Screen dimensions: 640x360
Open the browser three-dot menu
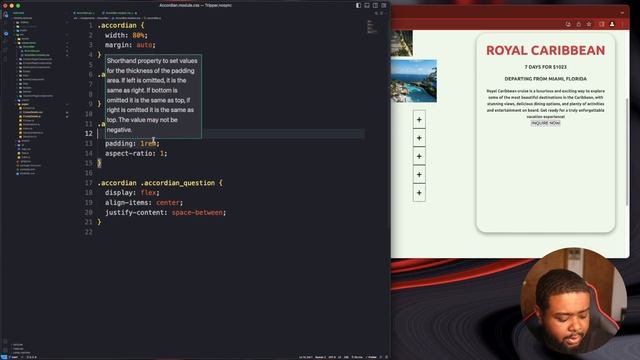click(x=622, y=24)
